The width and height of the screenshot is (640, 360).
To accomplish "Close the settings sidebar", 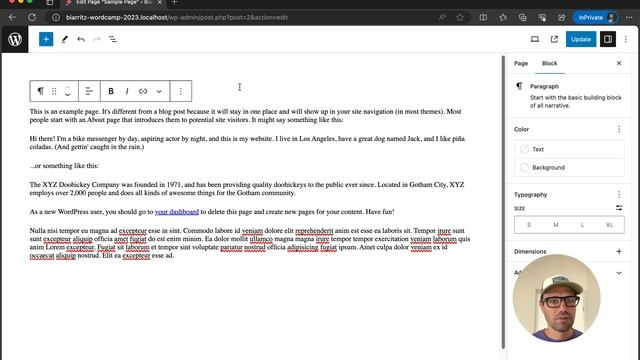I will 619,63.
